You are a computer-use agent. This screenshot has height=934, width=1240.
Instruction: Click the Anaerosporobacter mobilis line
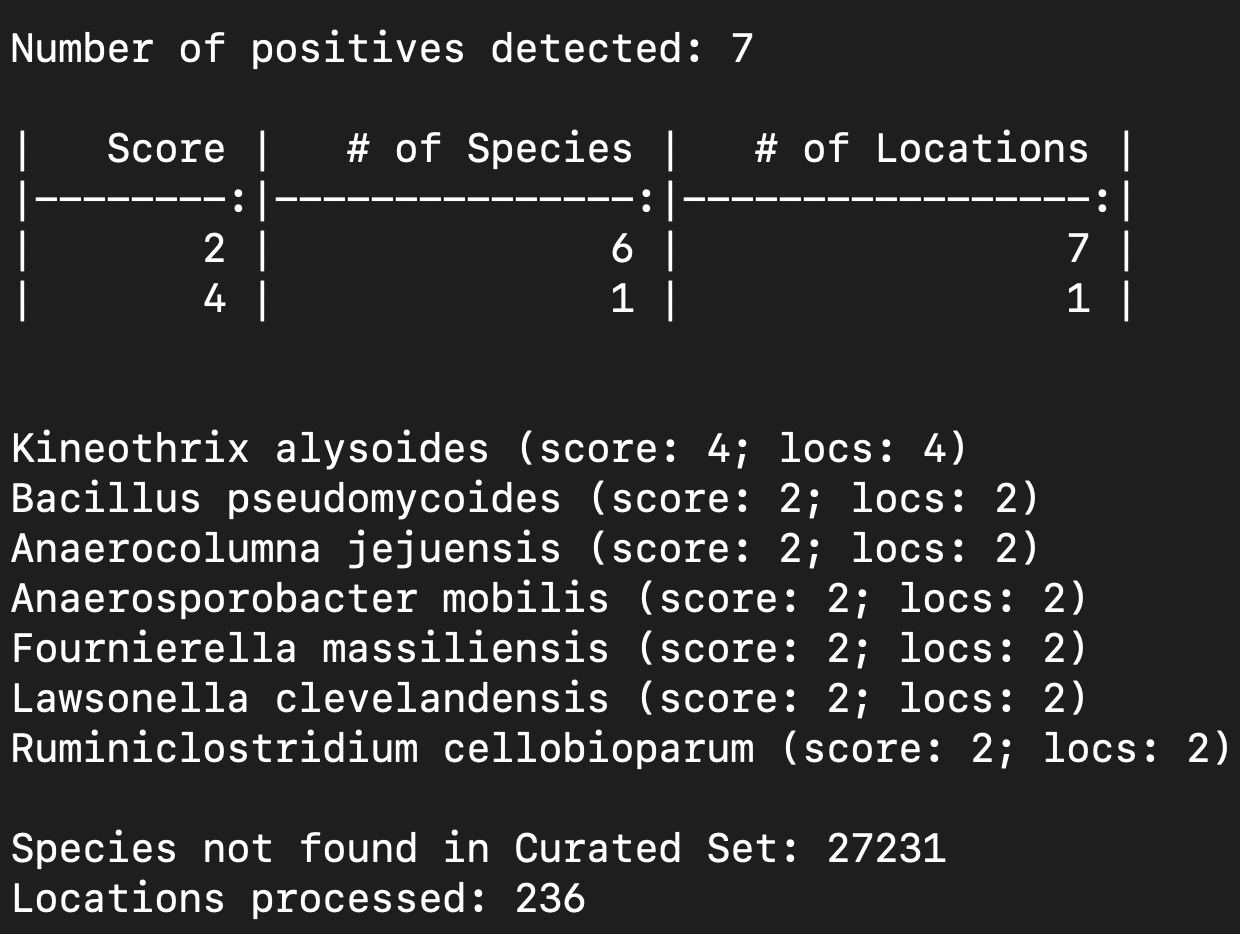(550, 599)
